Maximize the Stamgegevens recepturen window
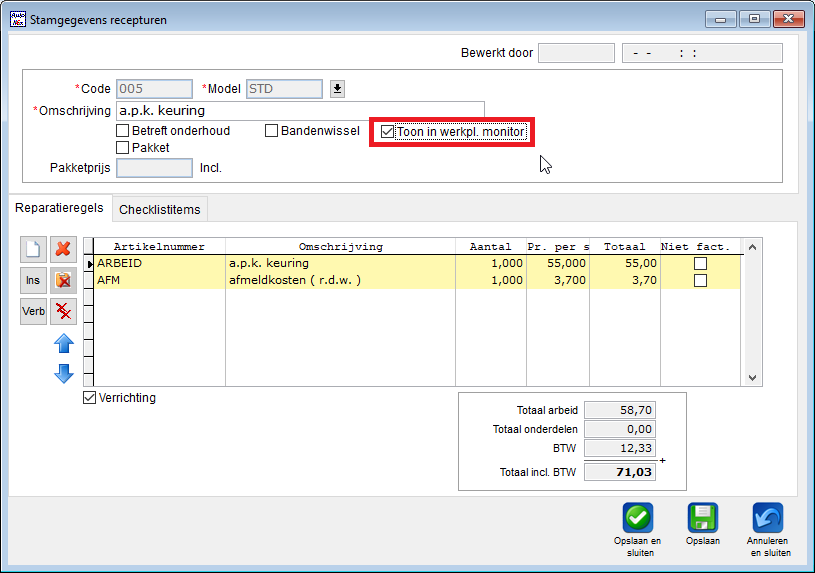 point(754,19)
